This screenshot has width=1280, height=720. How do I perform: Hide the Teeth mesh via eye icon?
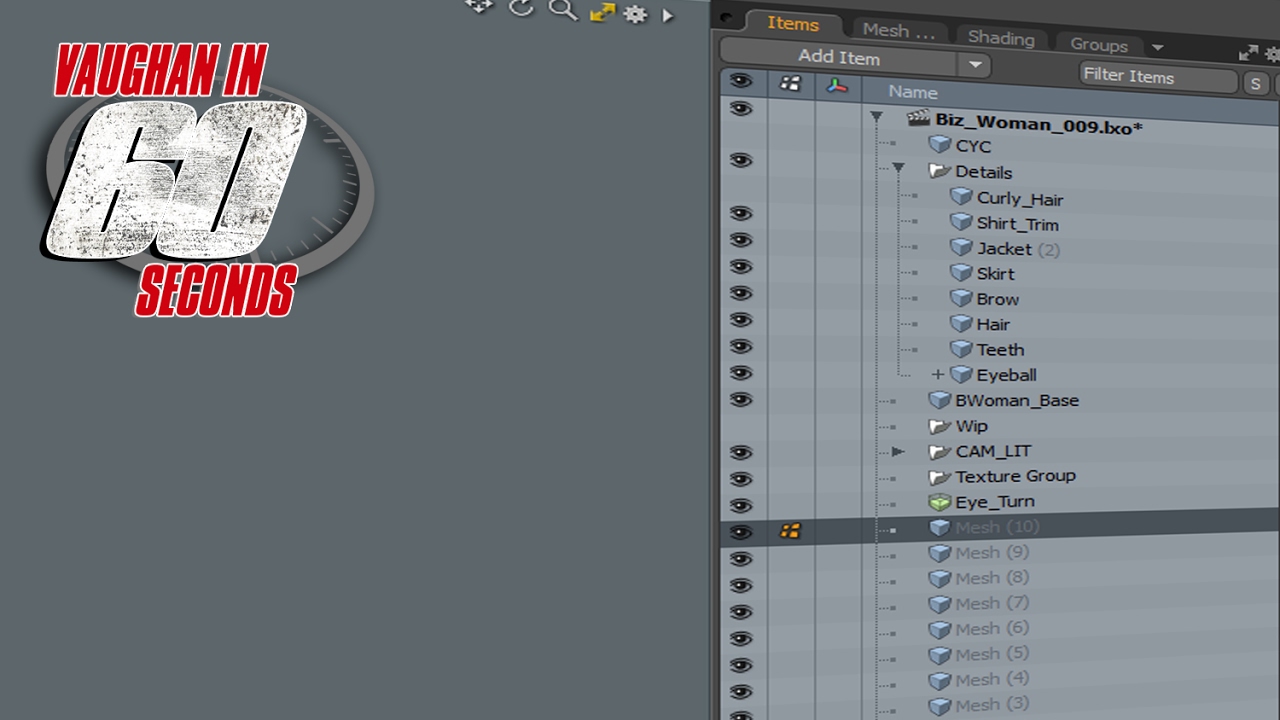(740, 346)
